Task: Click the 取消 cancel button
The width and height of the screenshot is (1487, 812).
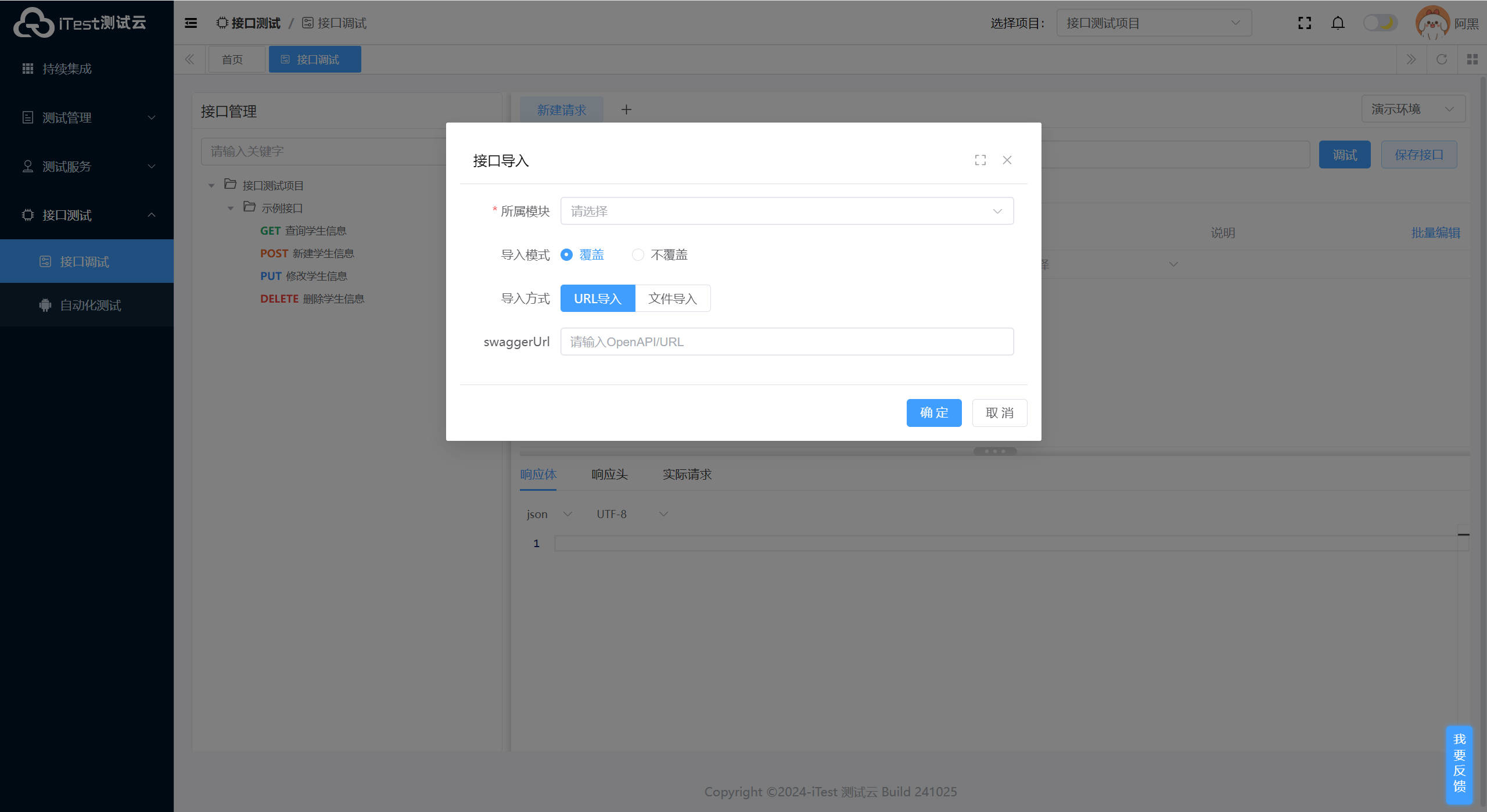Action: coord(999,413)
